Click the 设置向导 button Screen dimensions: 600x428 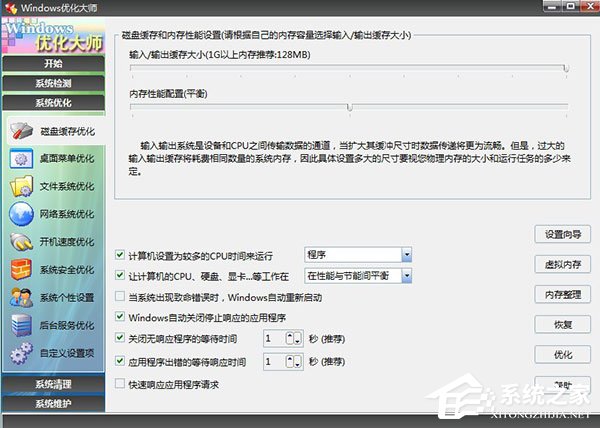click(x=561, y=234)
